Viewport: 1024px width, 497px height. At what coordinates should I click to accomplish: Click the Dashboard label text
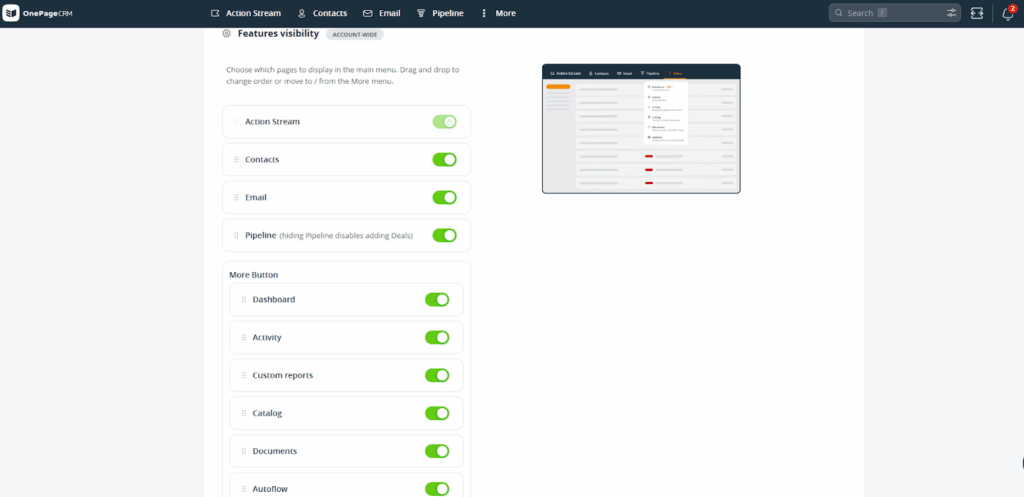[274, 300]
